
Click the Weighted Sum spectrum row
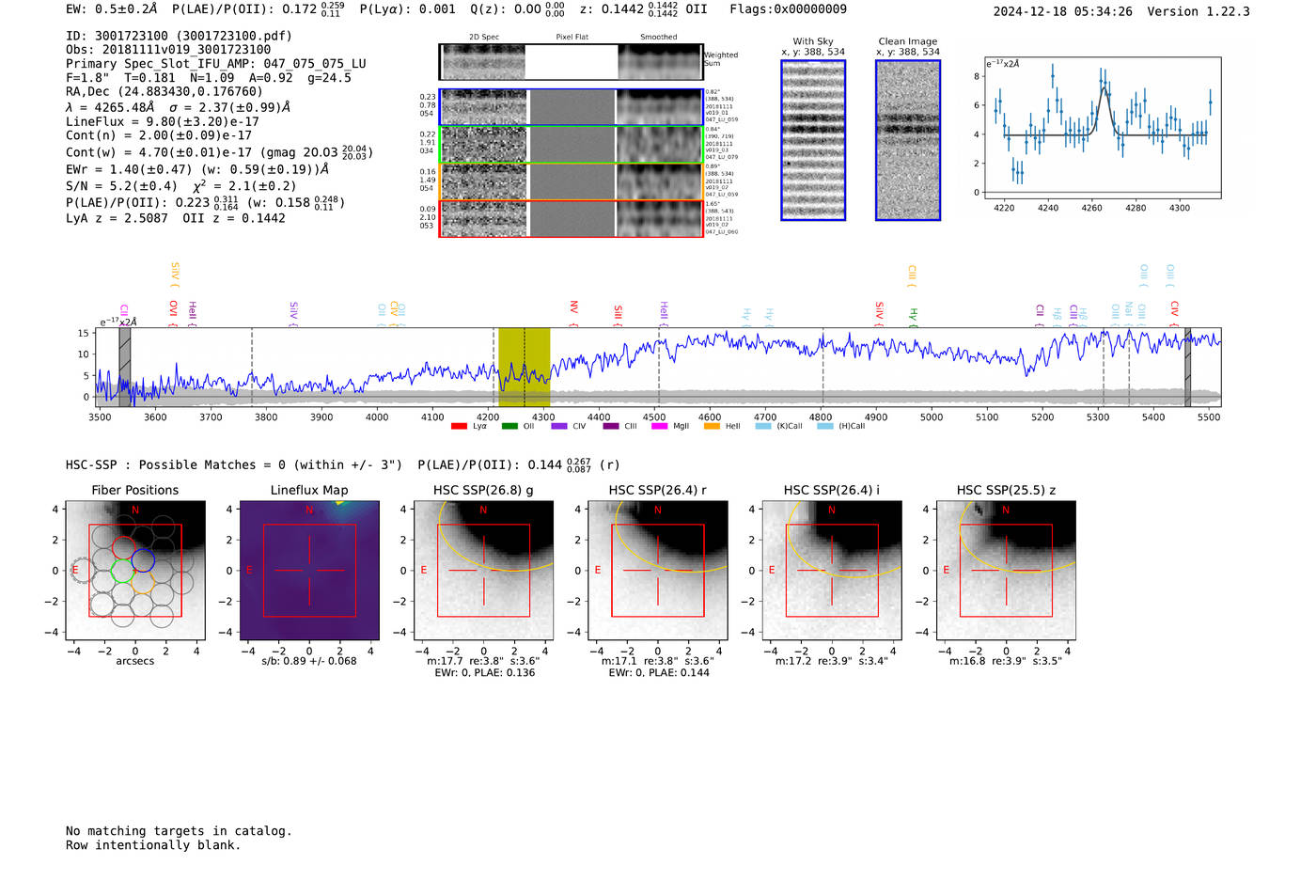[571, 62]
